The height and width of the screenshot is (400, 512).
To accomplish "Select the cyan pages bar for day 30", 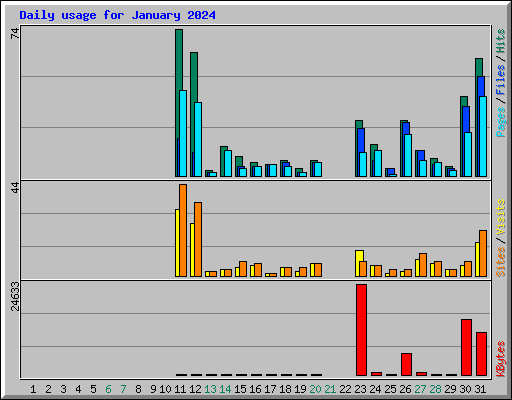I will (468, 154).
